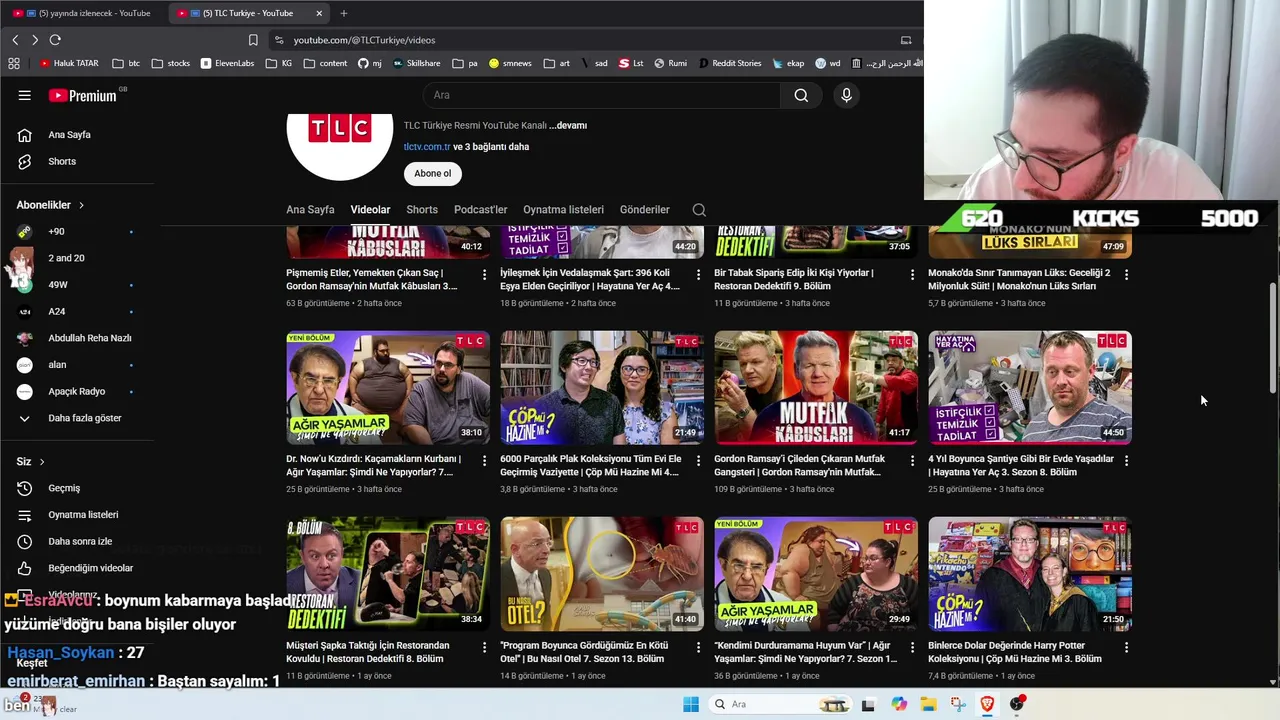The image size is (1280, 720).
Task: Open Dr. Now'u Kızdırdı video thumbnail
Action: pyautogui.click(x=388, y=387)
